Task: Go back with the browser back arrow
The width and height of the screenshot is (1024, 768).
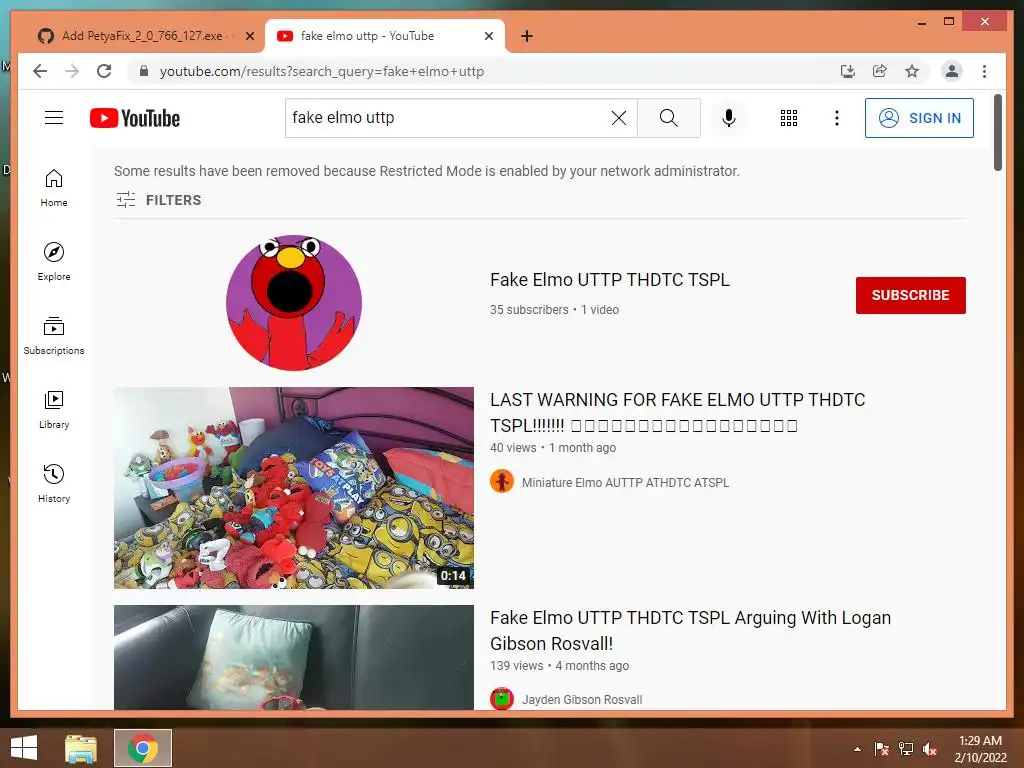Action: [x=40, y=71]
